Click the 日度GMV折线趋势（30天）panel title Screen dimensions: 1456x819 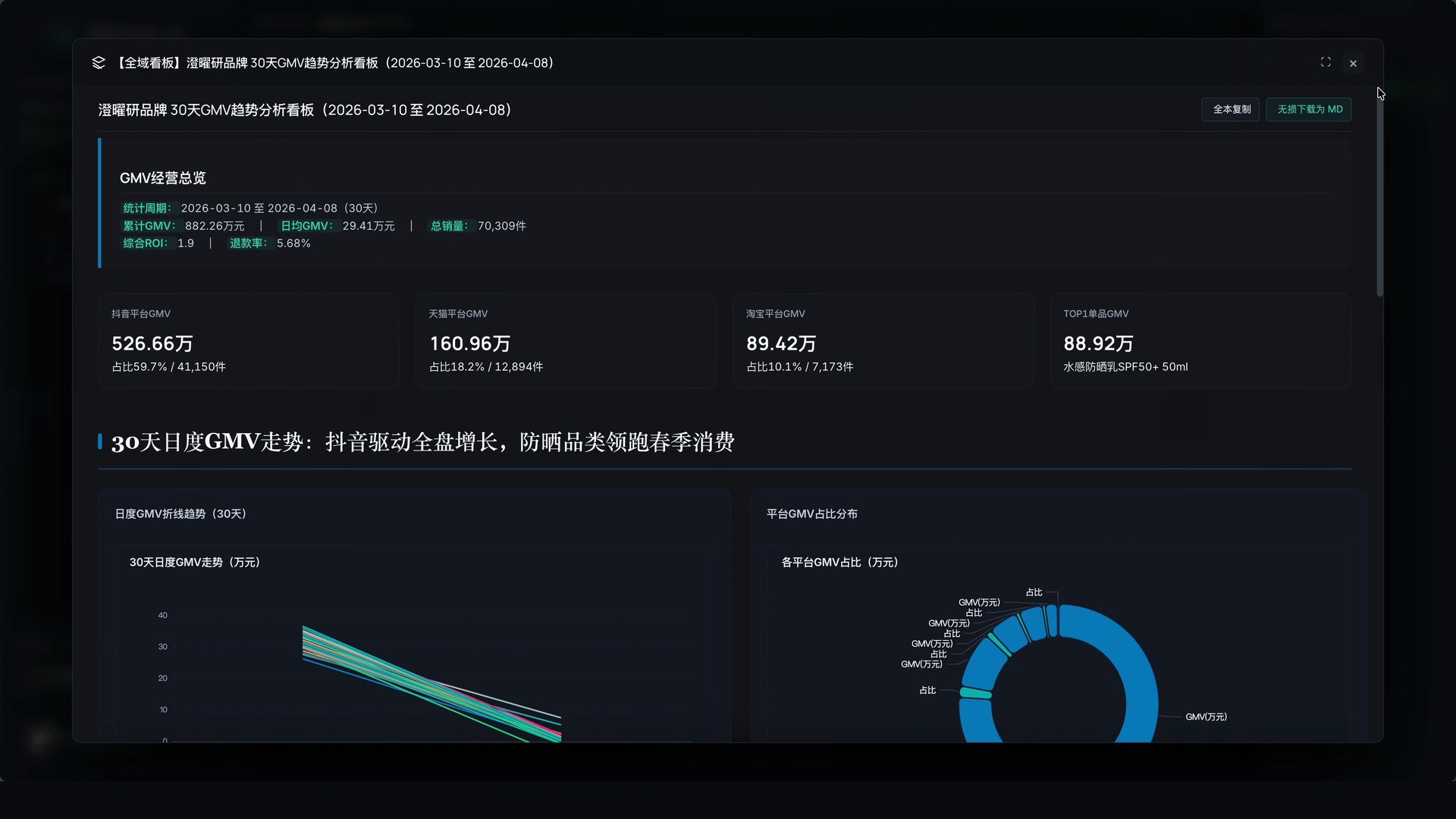coord(180,513)
